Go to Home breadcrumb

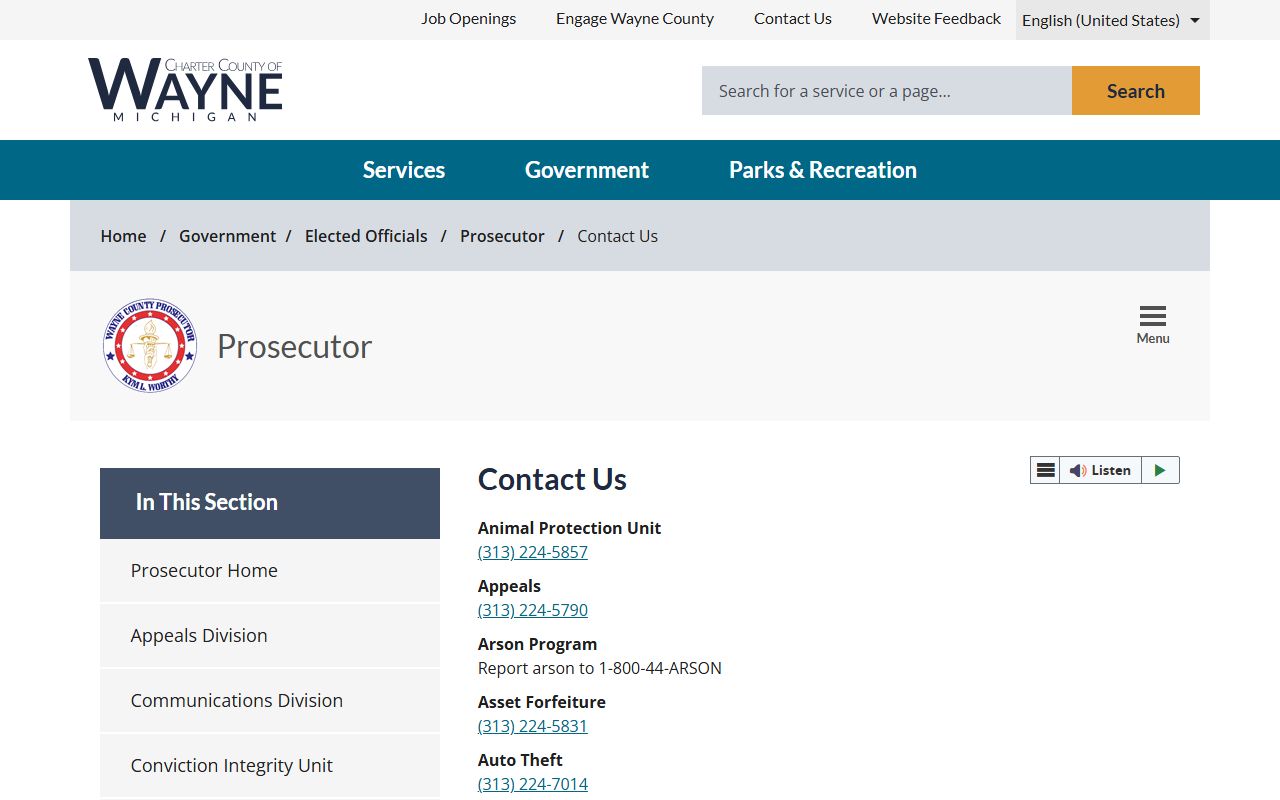pos(123,236)
